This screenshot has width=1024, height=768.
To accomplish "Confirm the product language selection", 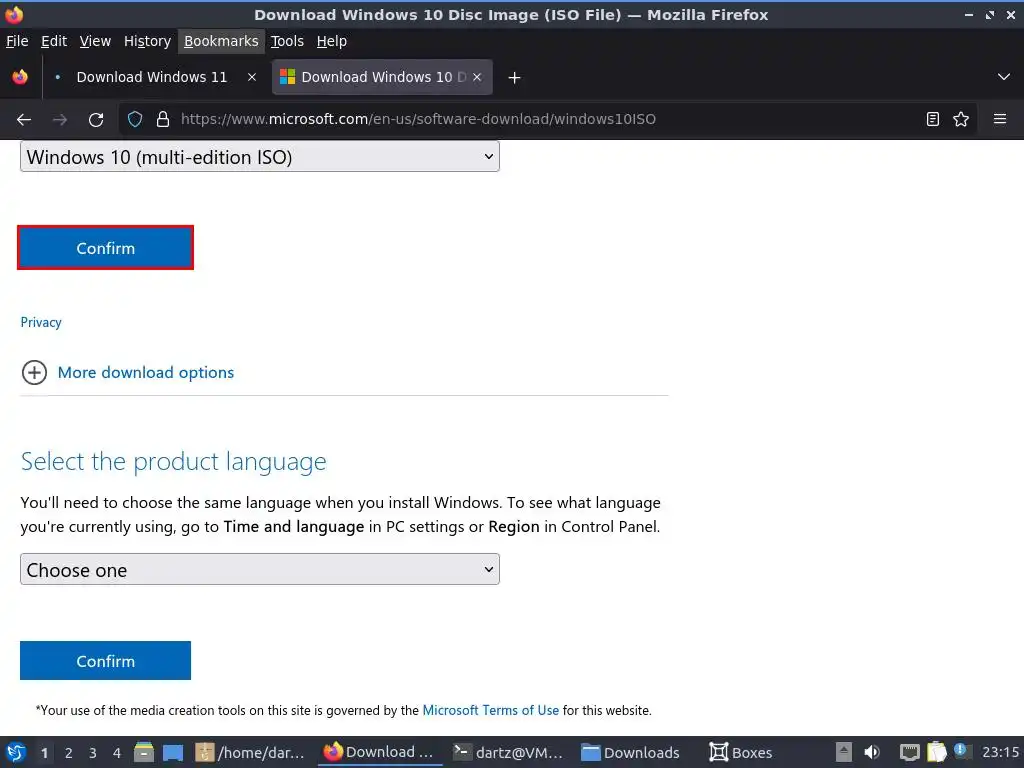I will click(x=105, y=660).
